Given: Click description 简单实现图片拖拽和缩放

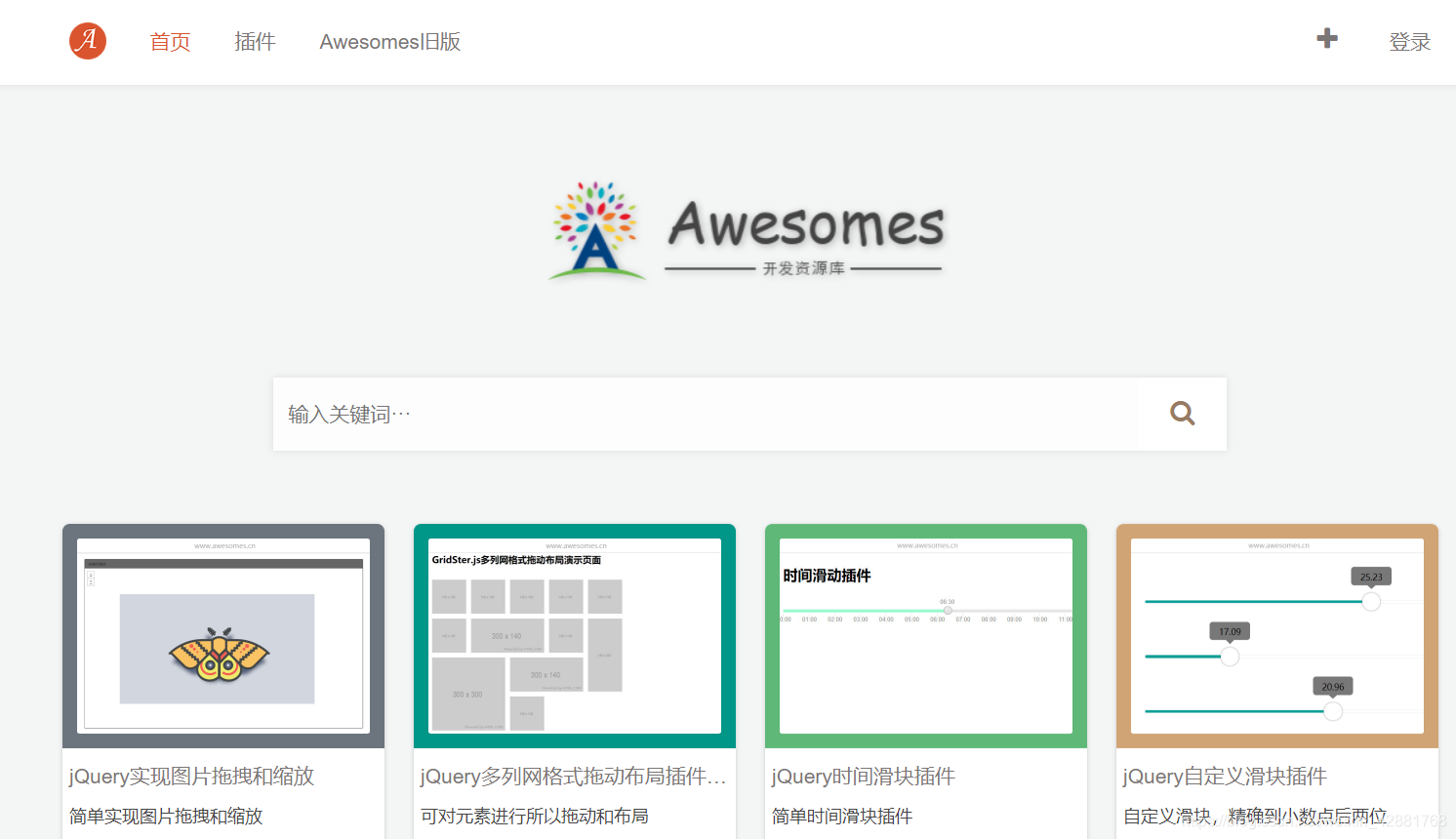Looking at the screenshot, I should [x=166, y=817].
